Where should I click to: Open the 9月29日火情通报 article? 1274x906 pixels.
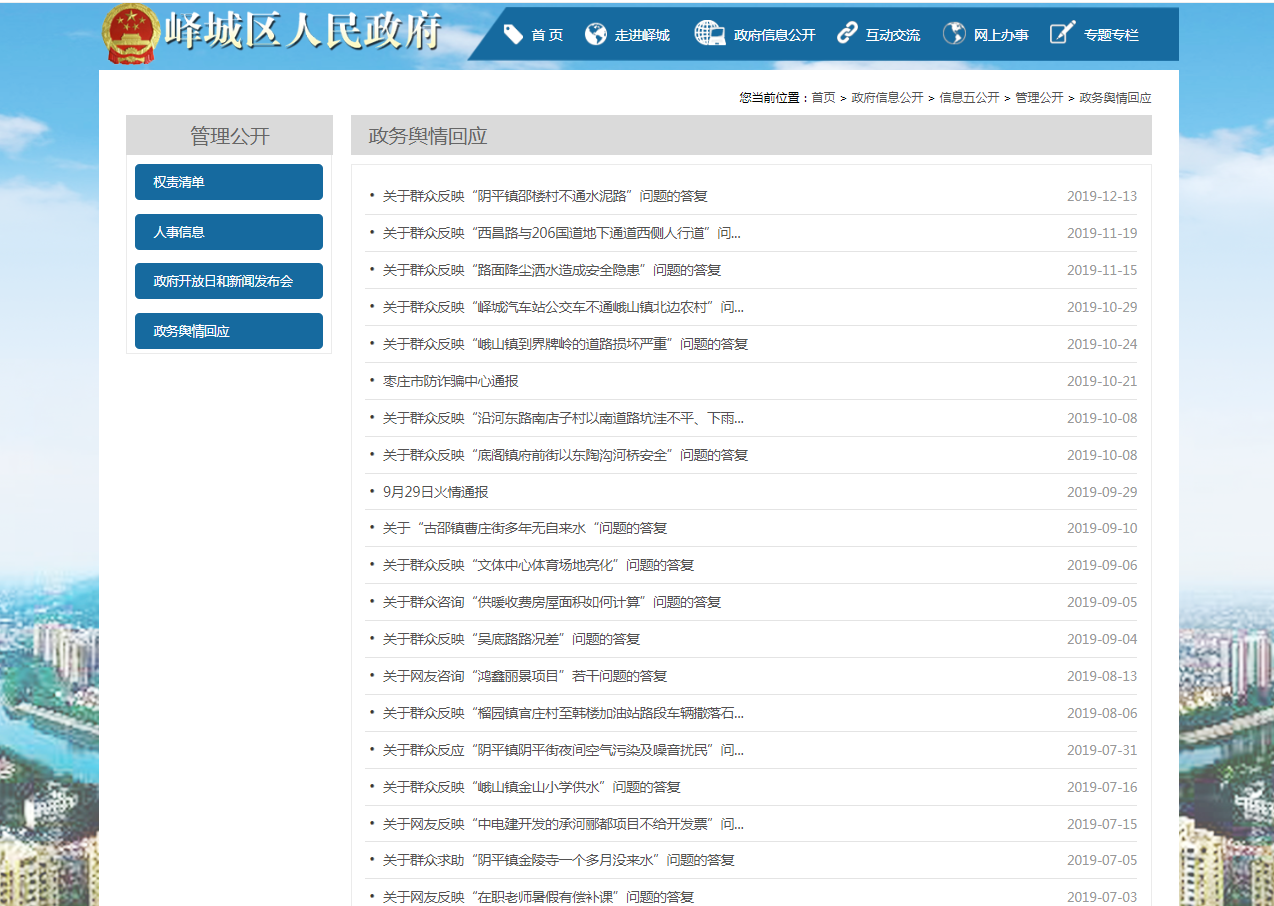pyautogui.click(x=435, y=492)
